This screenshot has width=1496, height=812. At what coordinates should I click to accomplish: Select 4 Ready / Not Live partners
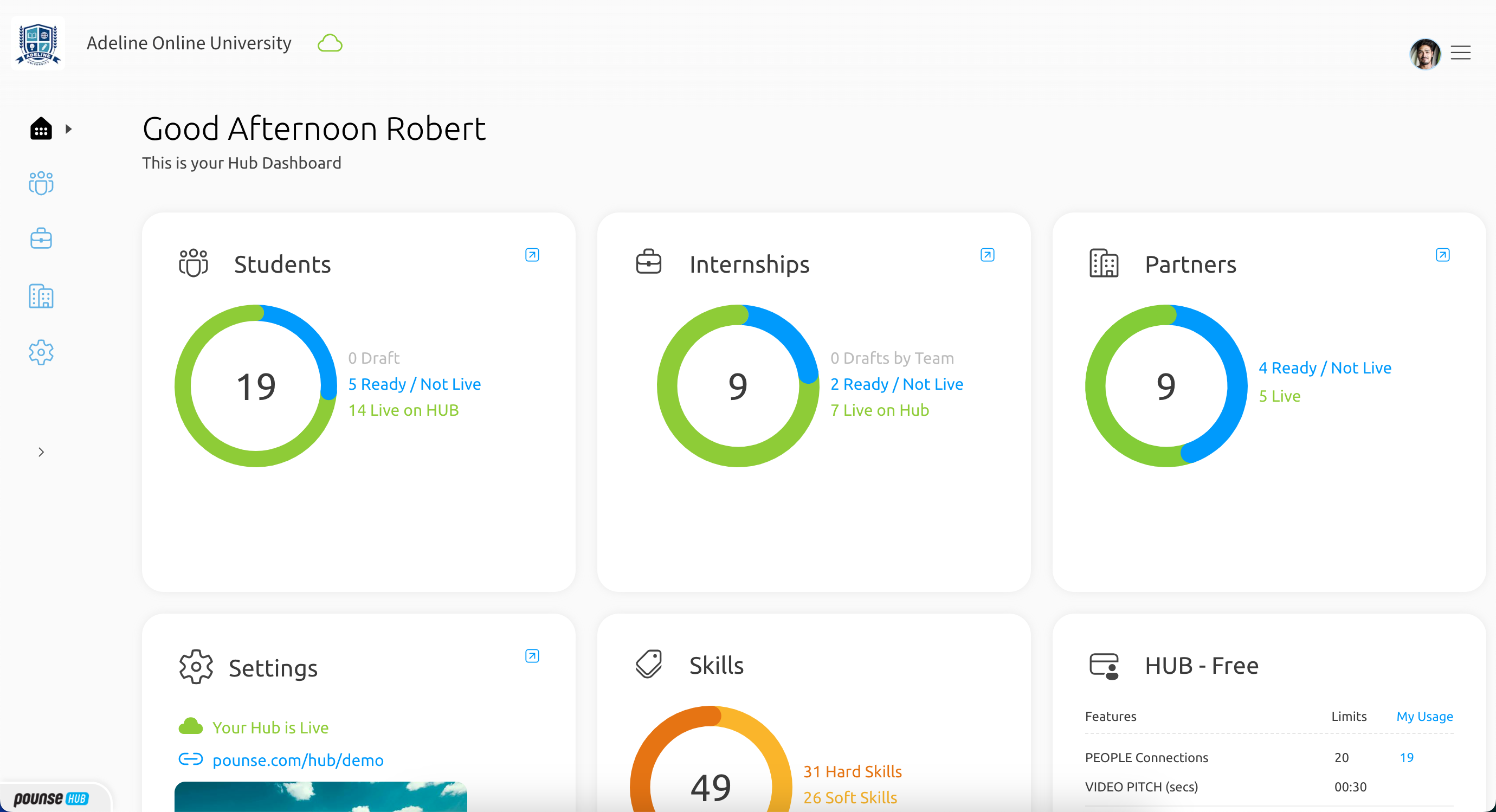(x=1325, y=368)
